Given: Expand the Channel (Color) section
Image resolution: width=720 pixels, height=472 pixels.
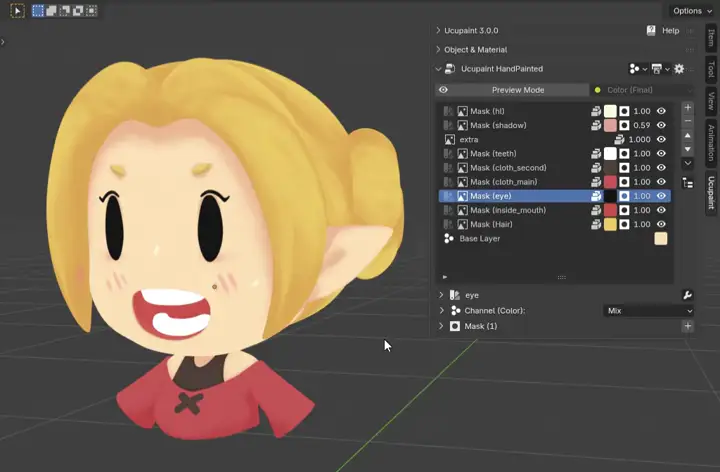Looking at the screenshot, I should coord(441,311).
